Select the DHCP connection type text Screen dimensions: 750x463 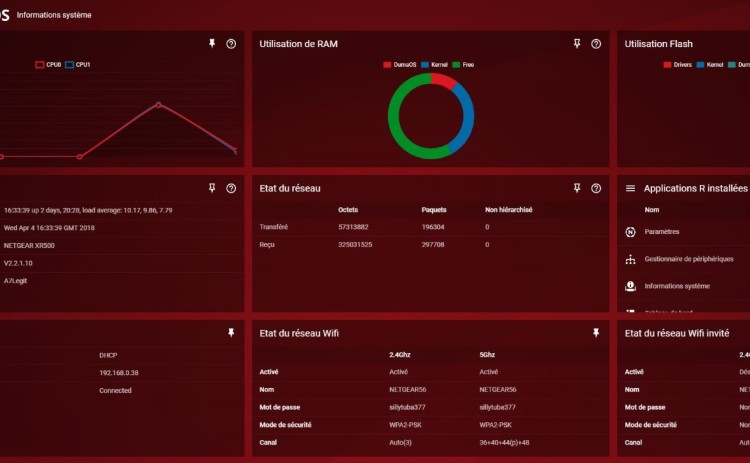pos(108,355)
